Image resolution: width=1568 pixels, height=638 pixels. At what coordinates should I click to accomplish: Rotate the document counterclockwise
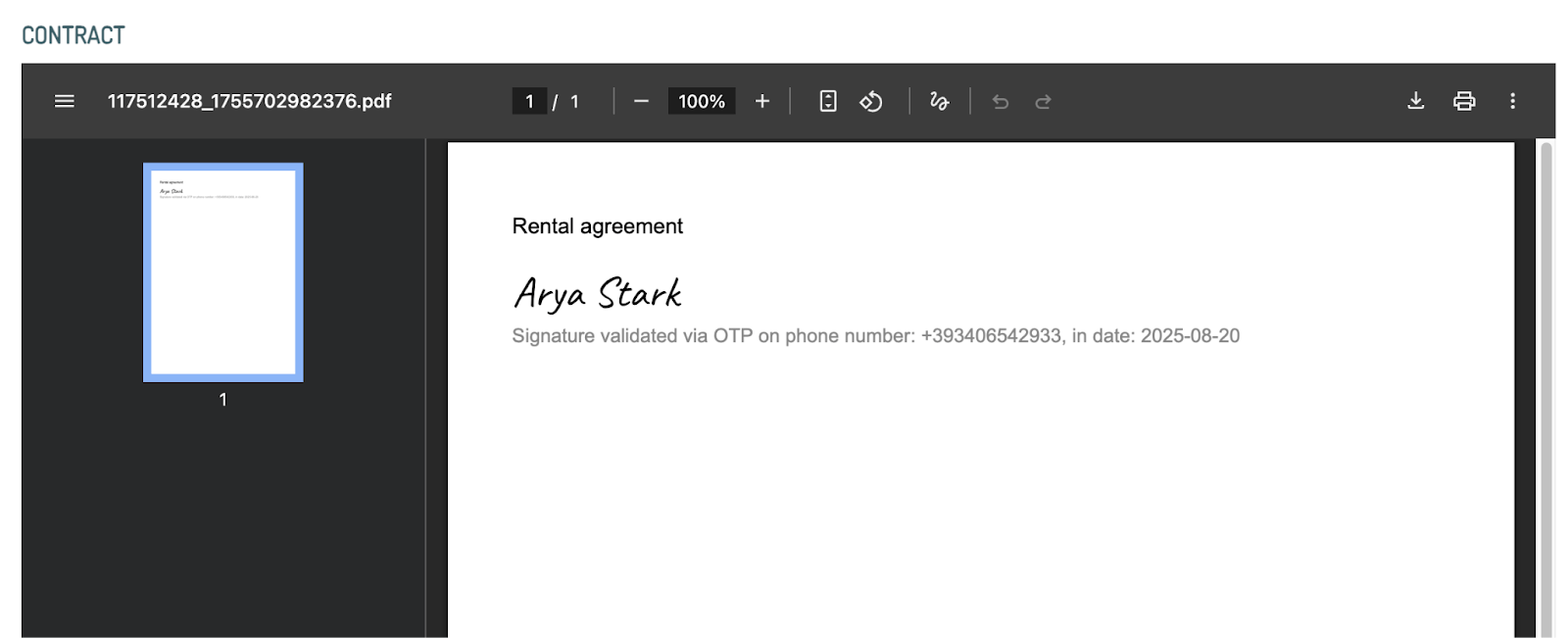pos(871,101)
